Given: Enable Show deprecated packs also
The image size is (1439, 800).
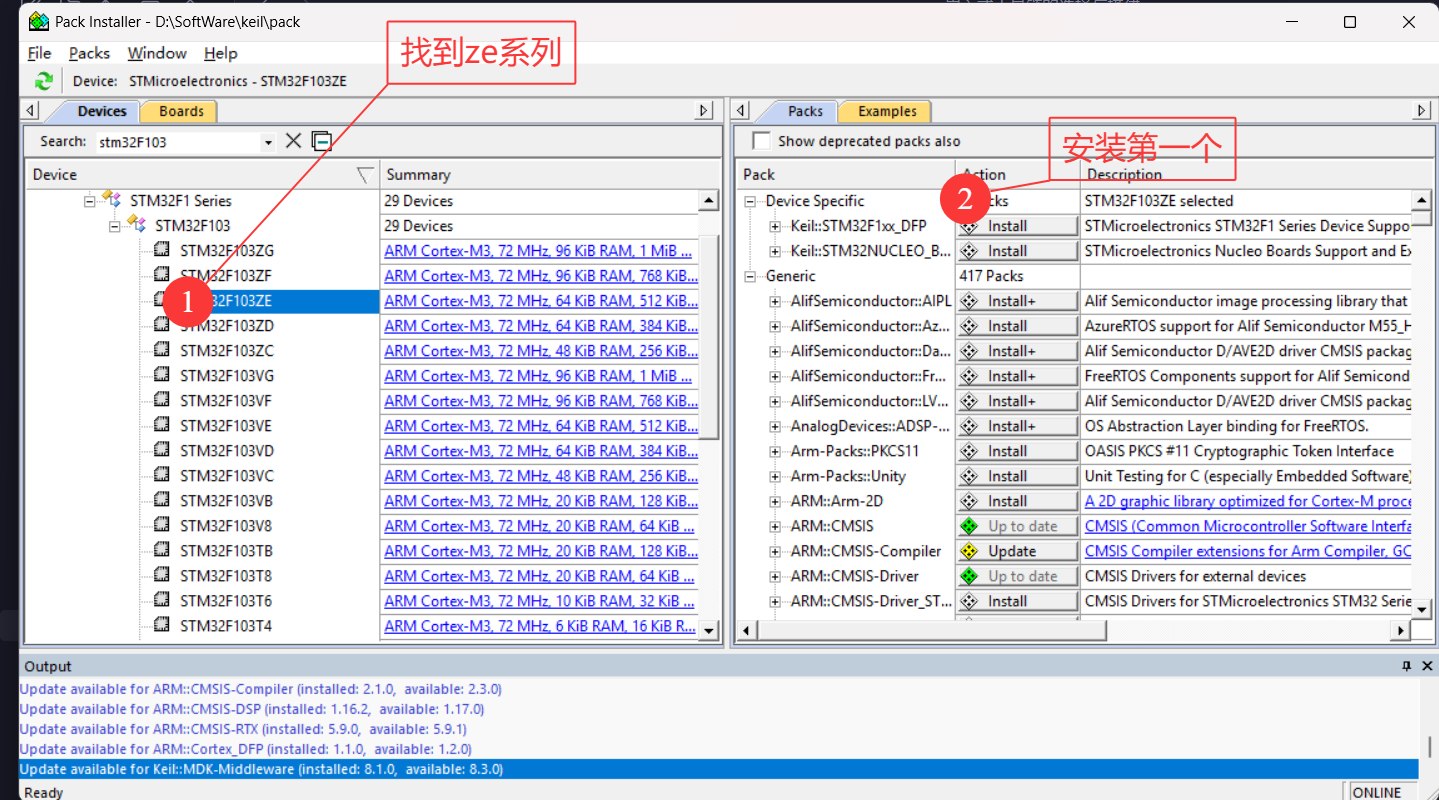Looking at the screenshot, I should coord(762,141).
